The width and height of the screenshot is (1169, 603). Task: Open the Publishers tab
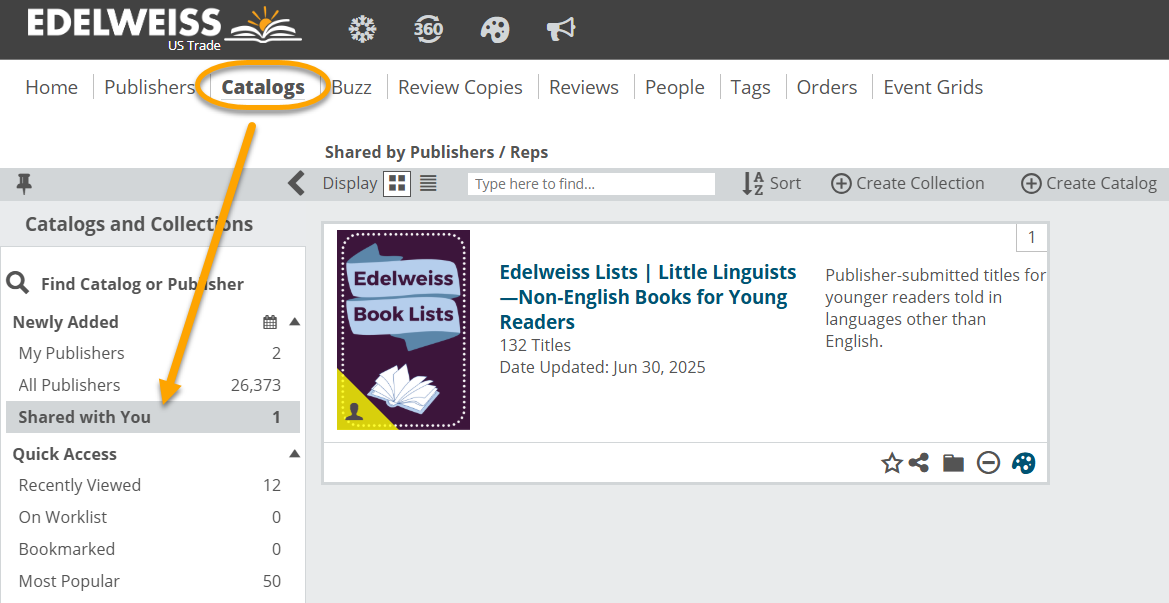click(149, 87)
